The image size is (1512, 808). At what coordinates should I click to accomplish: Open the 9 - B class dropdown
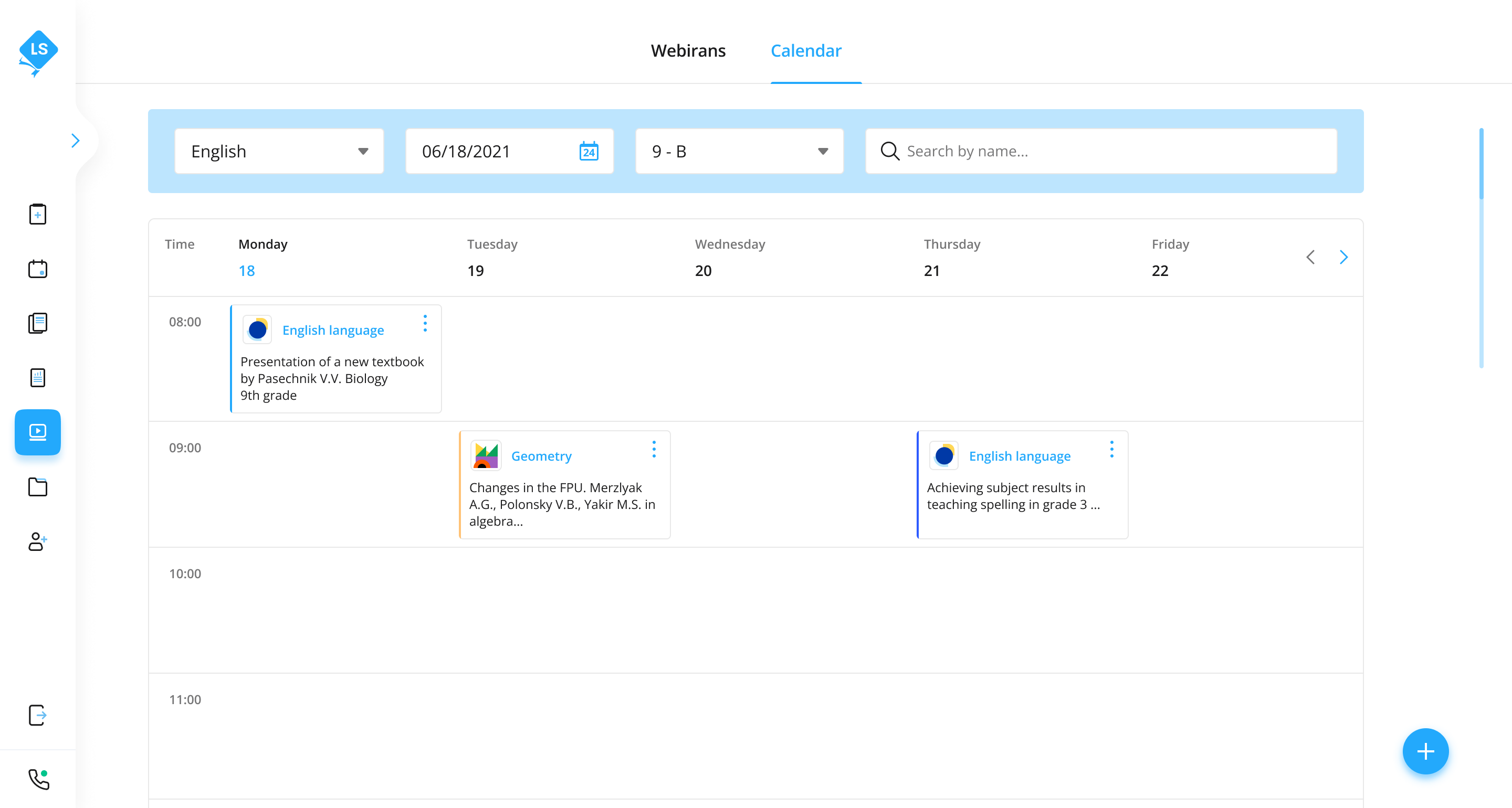coord(740,152)
